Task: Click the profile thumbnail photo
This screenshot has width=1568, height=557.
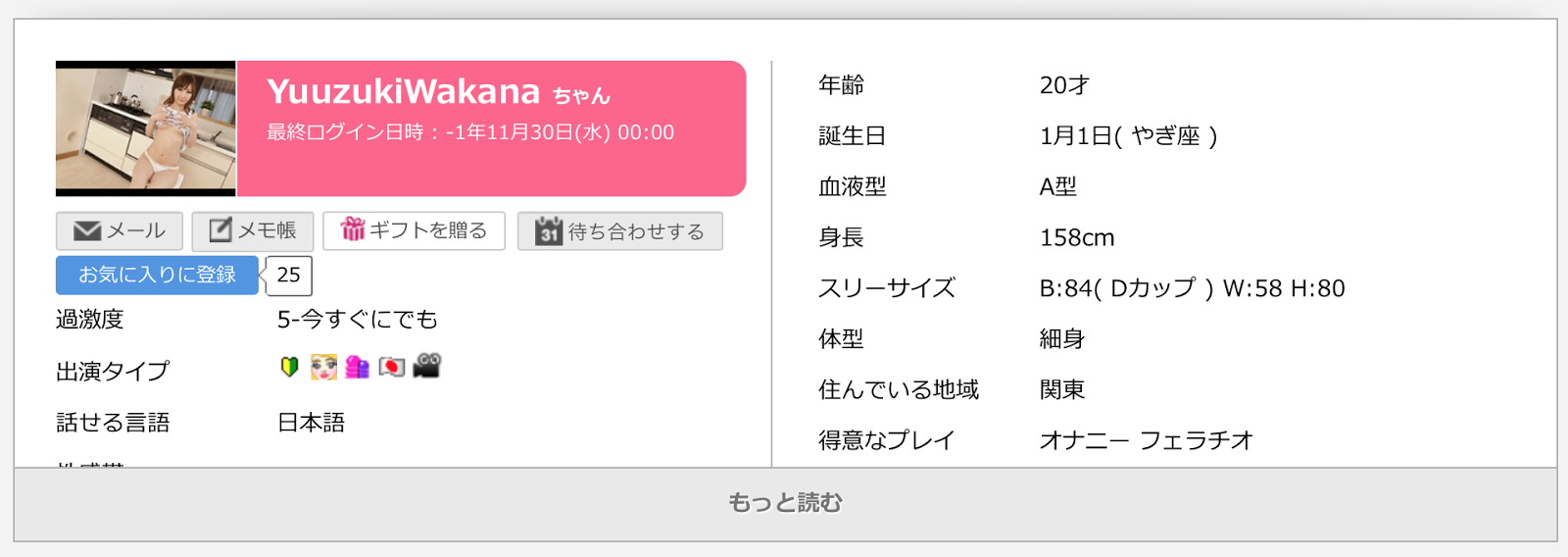Action: pos(146,128)
